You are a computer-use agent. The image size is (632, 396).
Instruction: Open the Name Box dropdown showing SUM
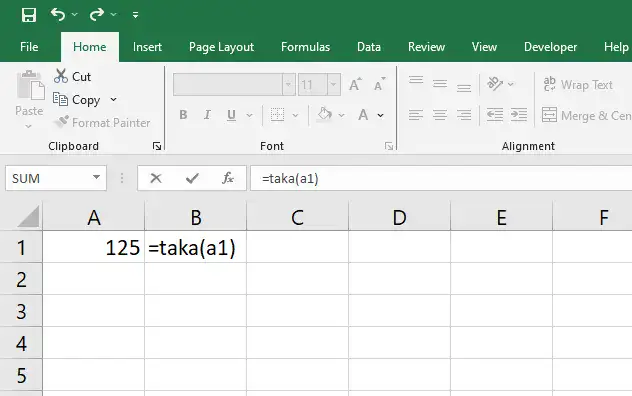(x=96, y=177)
